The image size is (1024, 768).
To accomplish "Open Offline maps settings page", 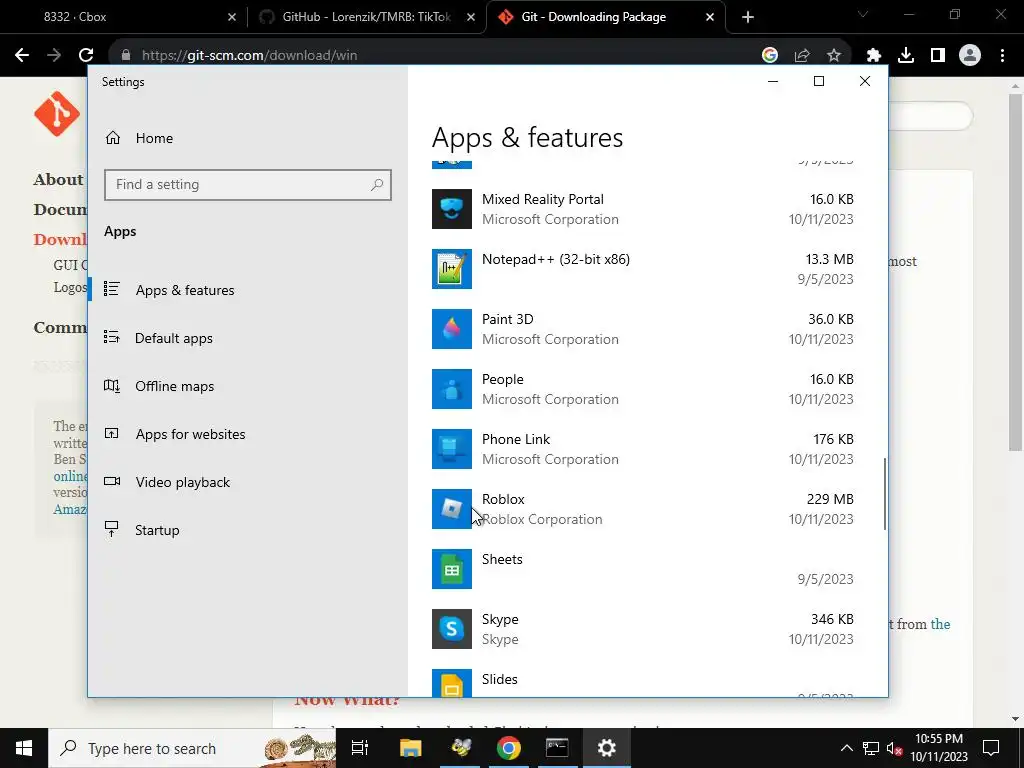I will click(x=174, y=387).
